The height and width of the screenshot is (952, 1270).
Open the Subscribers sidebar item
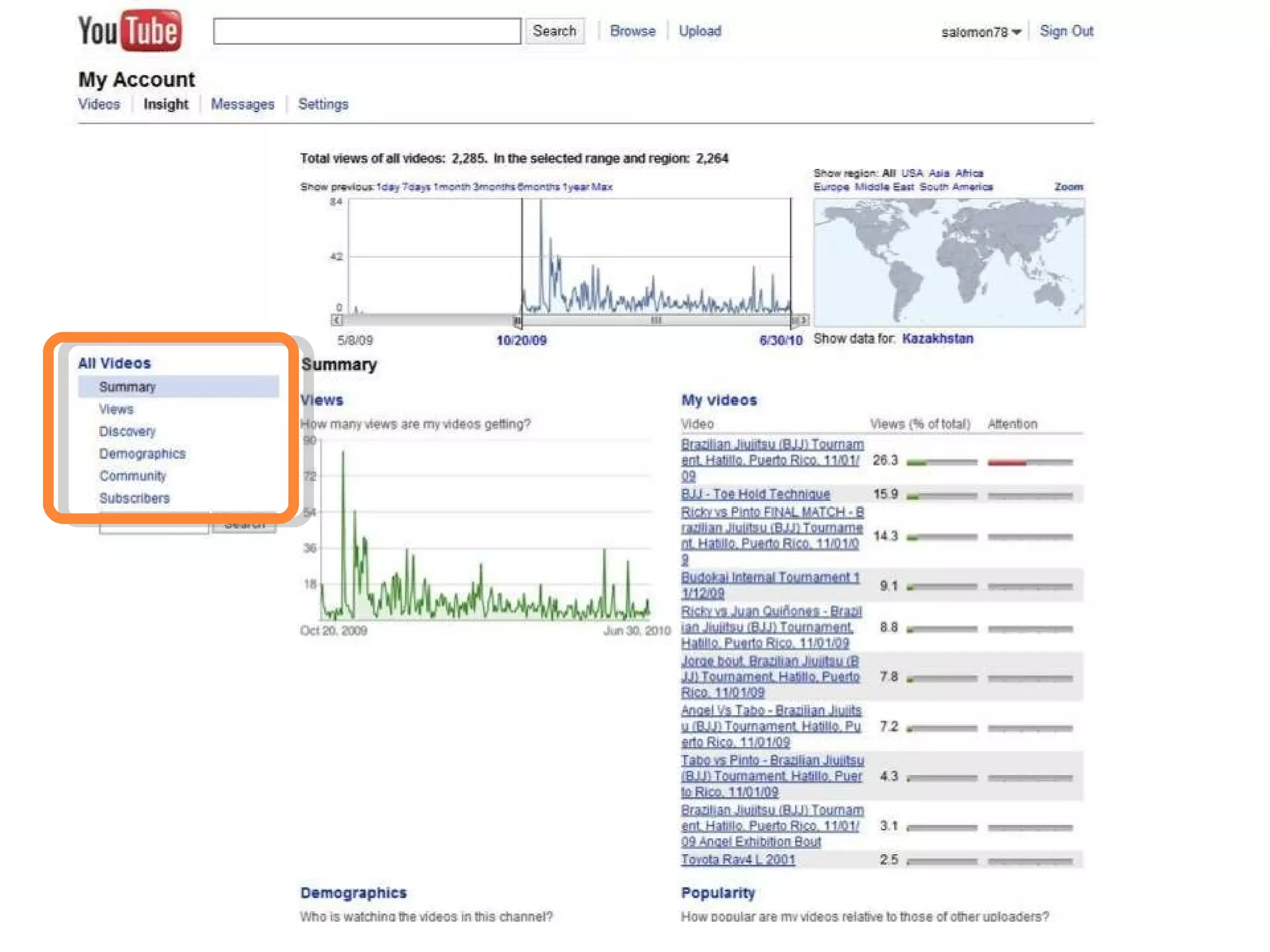(x=134, y=498)
